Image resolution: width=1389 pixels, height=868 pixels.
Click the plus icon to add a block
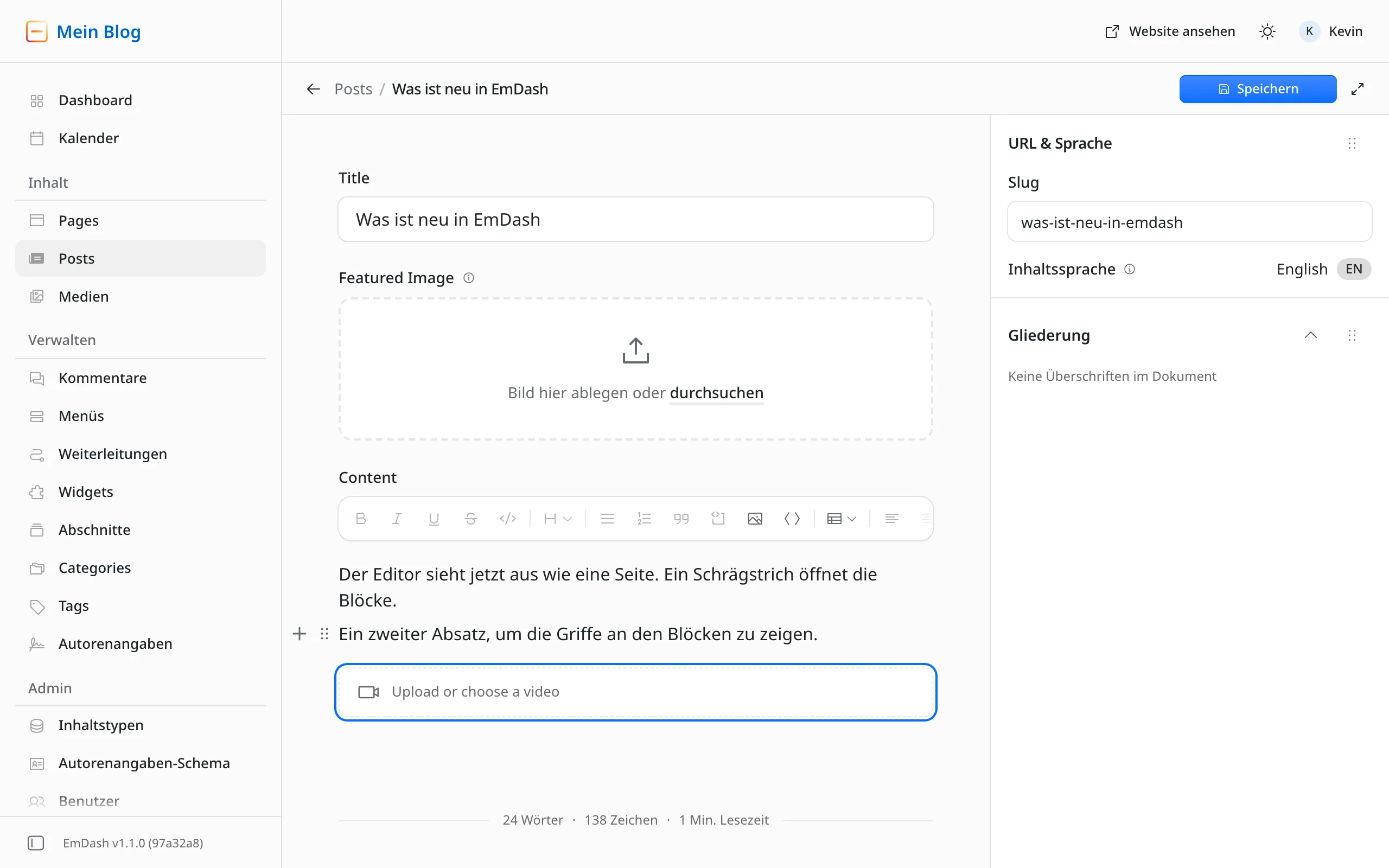(300, 634)
